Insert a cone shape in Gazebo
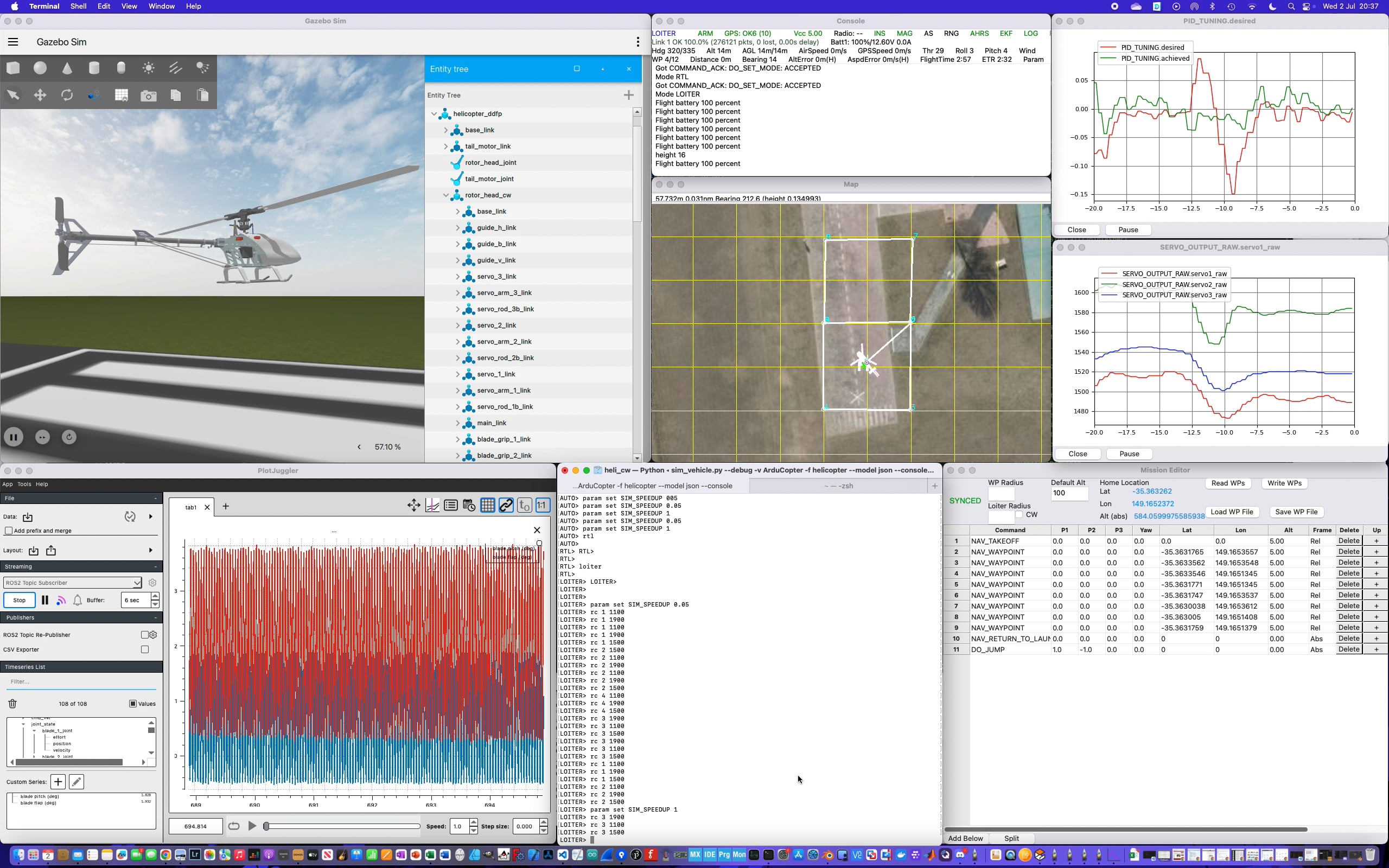Screen dimensions: 1389x868 (x=67, y=68)
